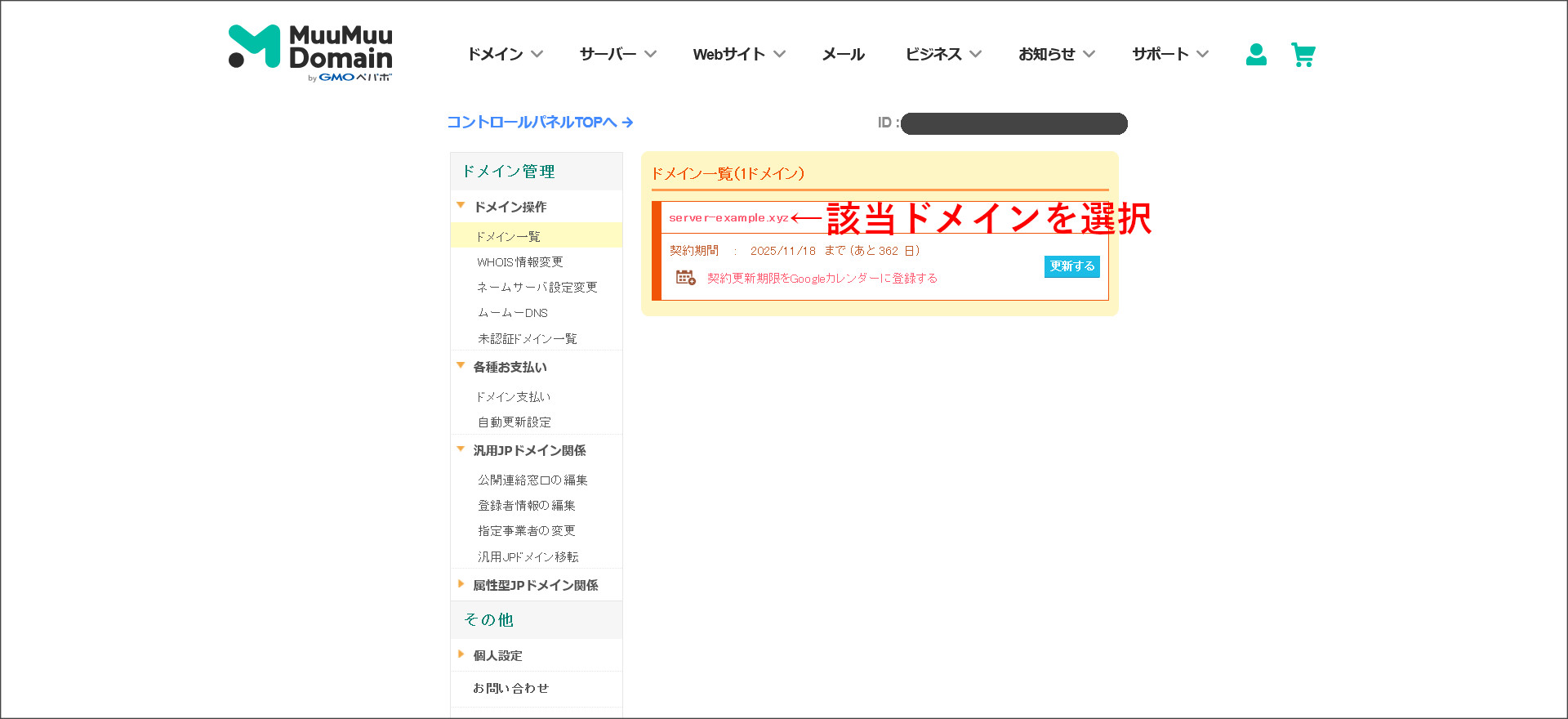Open the お知らせ dropdown menu
The height and width of the screenshot is (719, 1568).
coord(1057,54)
